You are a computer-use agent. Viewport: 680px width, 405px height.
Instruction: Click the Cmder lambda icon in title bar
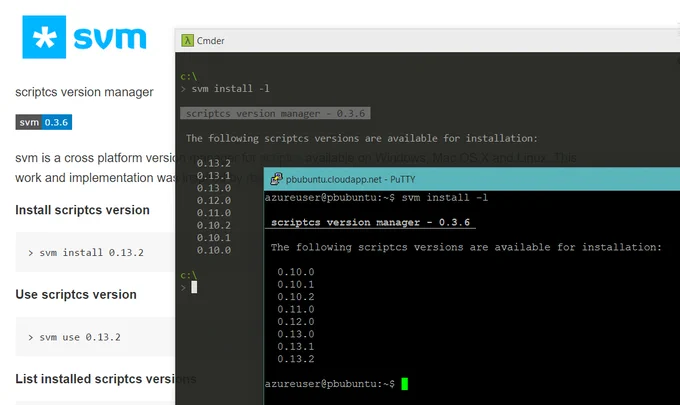pos(187,41)
